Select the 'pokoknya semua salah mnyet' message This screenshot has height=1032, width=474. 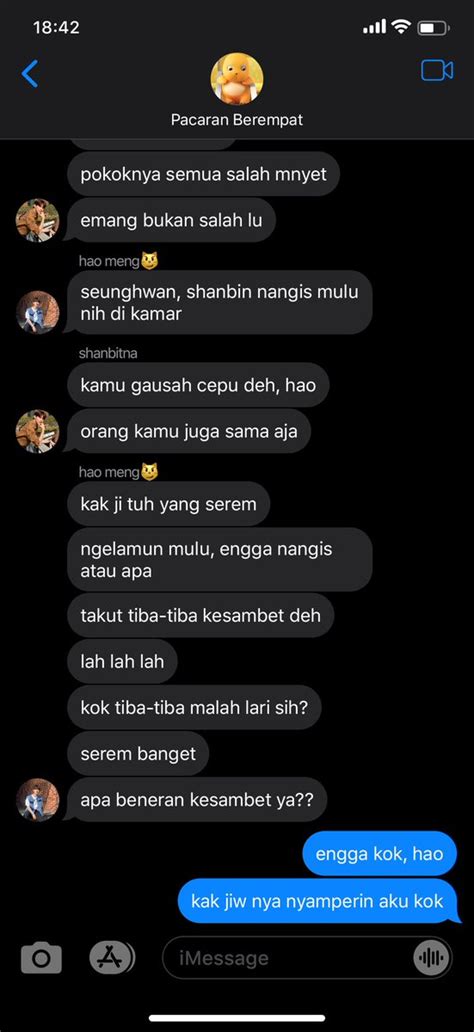point(203,174)
